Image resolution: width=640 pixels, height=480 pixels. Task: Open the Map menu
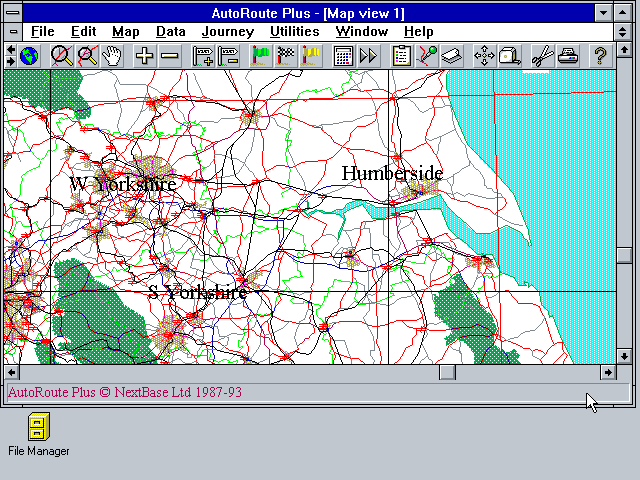pyautogui.click(x=126, y=31)
